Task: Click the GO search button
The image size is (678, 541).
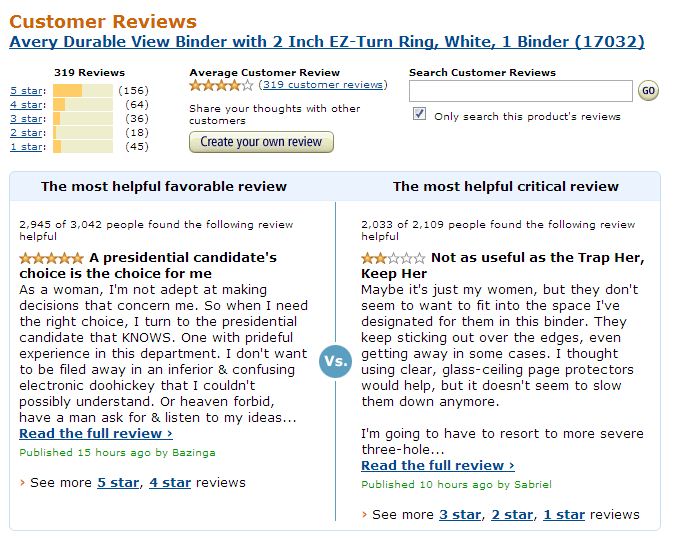Action: click(648, 91)
